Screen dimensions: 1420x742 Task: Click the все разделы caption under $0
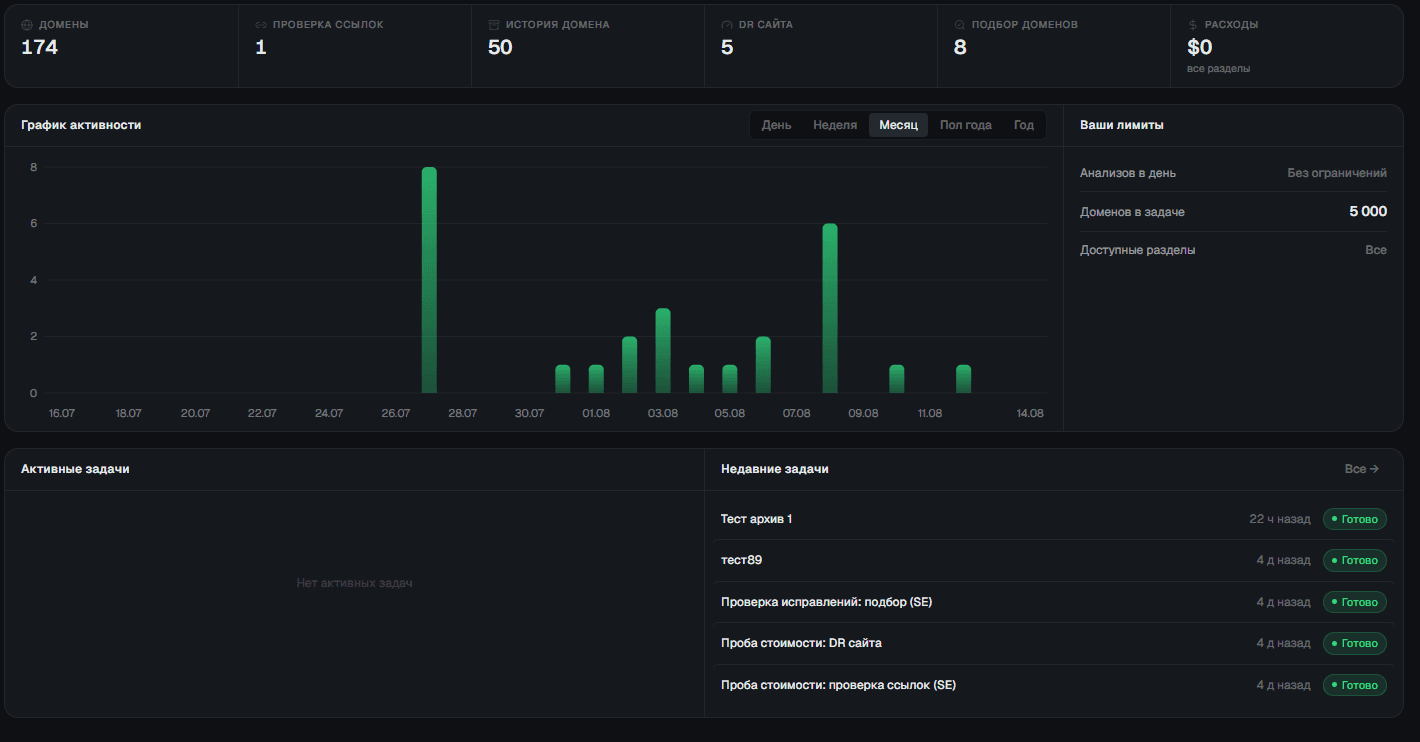[1218, 69]
